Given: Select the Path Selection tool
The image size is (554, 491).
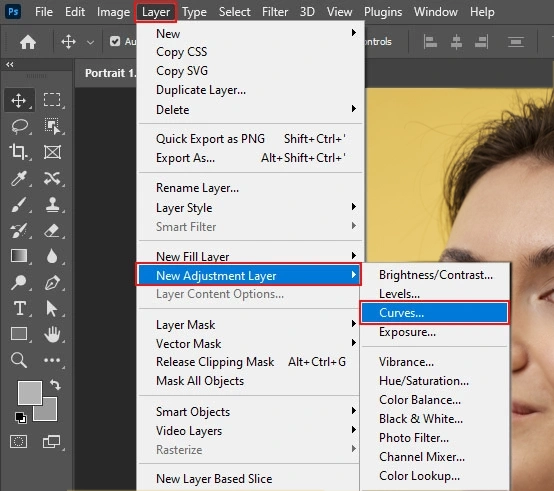Looking at the screenshot, I should coord(52,308).
